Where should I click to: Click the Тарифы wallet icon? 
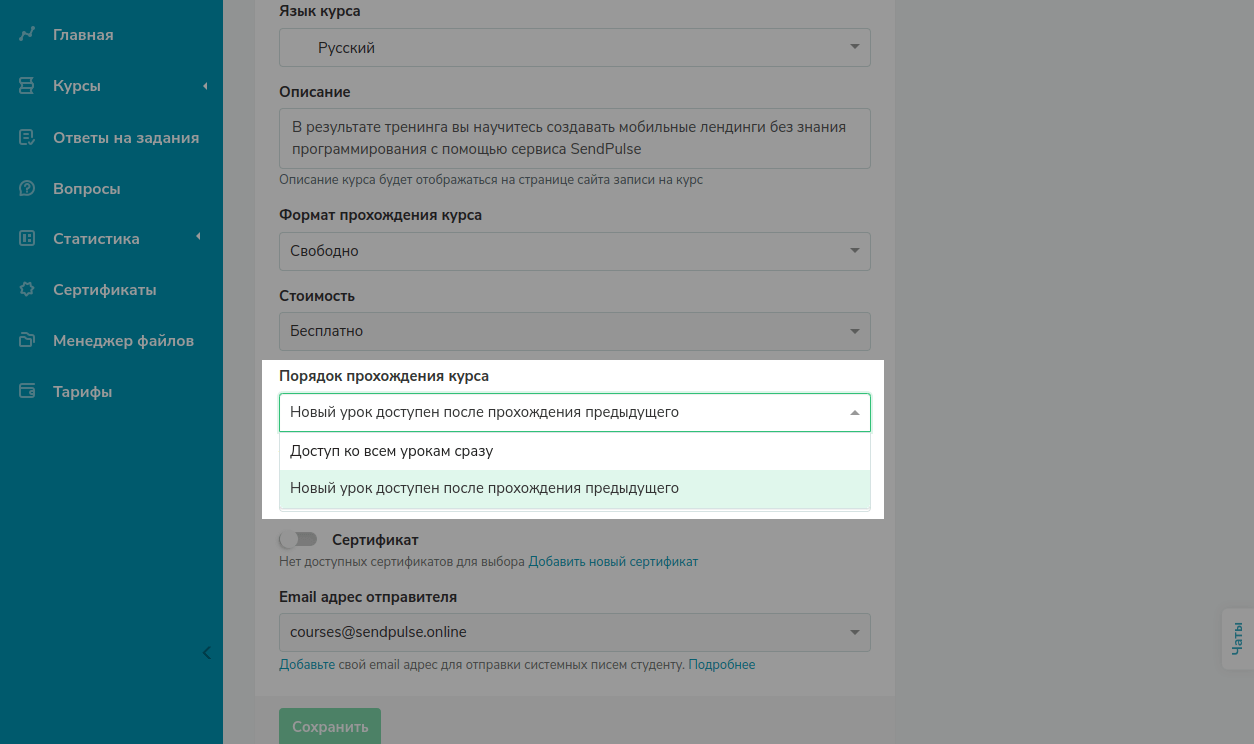click(x=27, y=392)
